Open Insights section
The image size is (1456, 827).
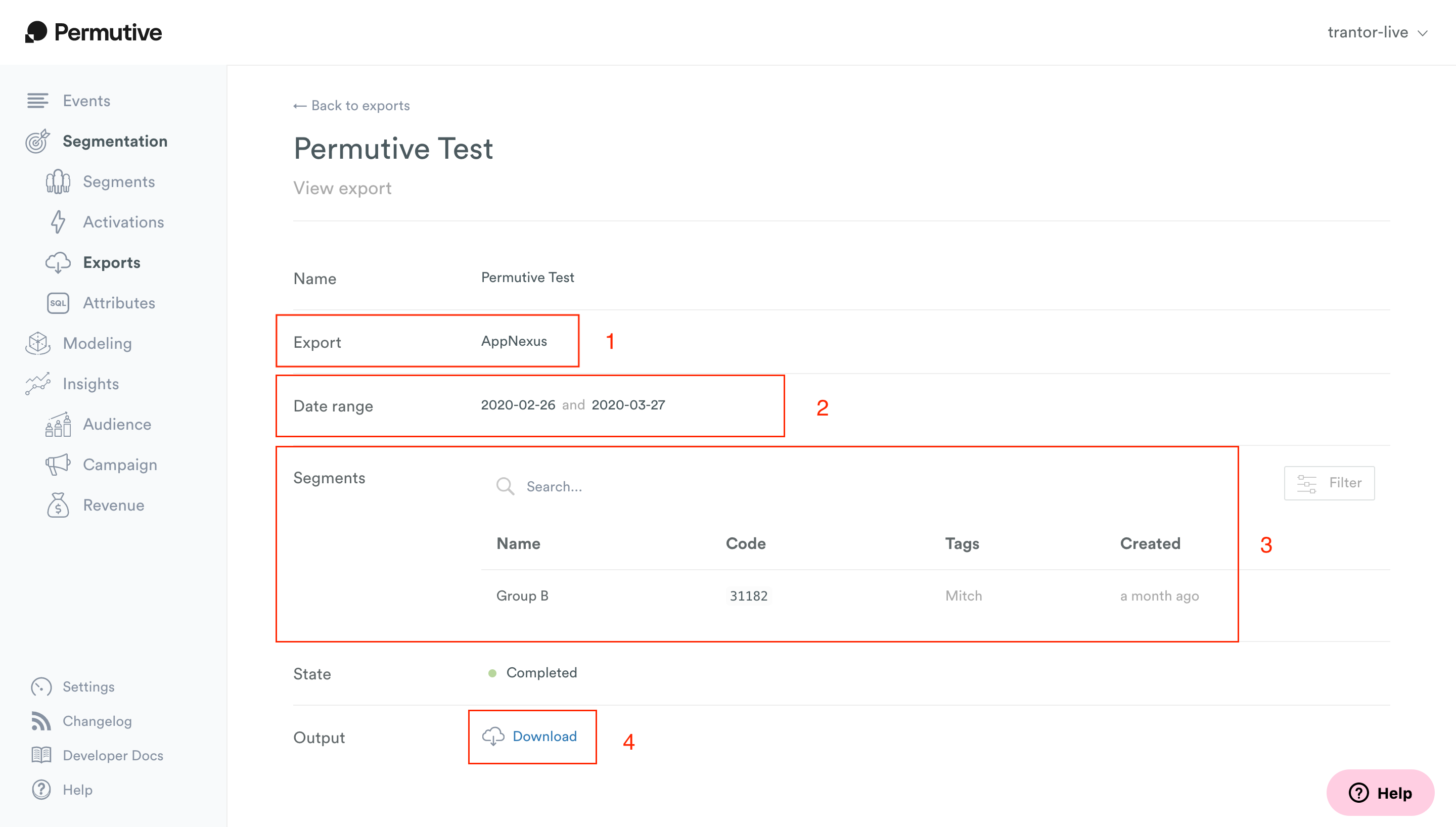91,383
